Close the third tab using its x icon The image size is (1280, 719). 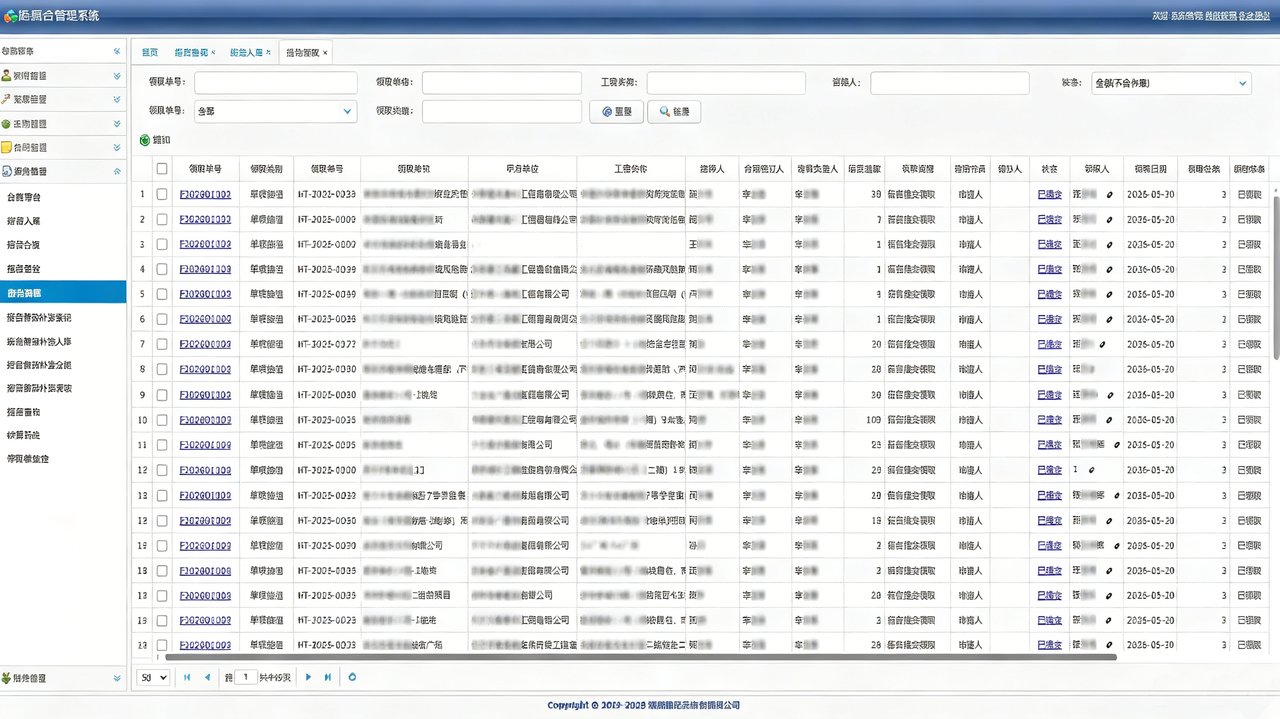pos(268,52)
